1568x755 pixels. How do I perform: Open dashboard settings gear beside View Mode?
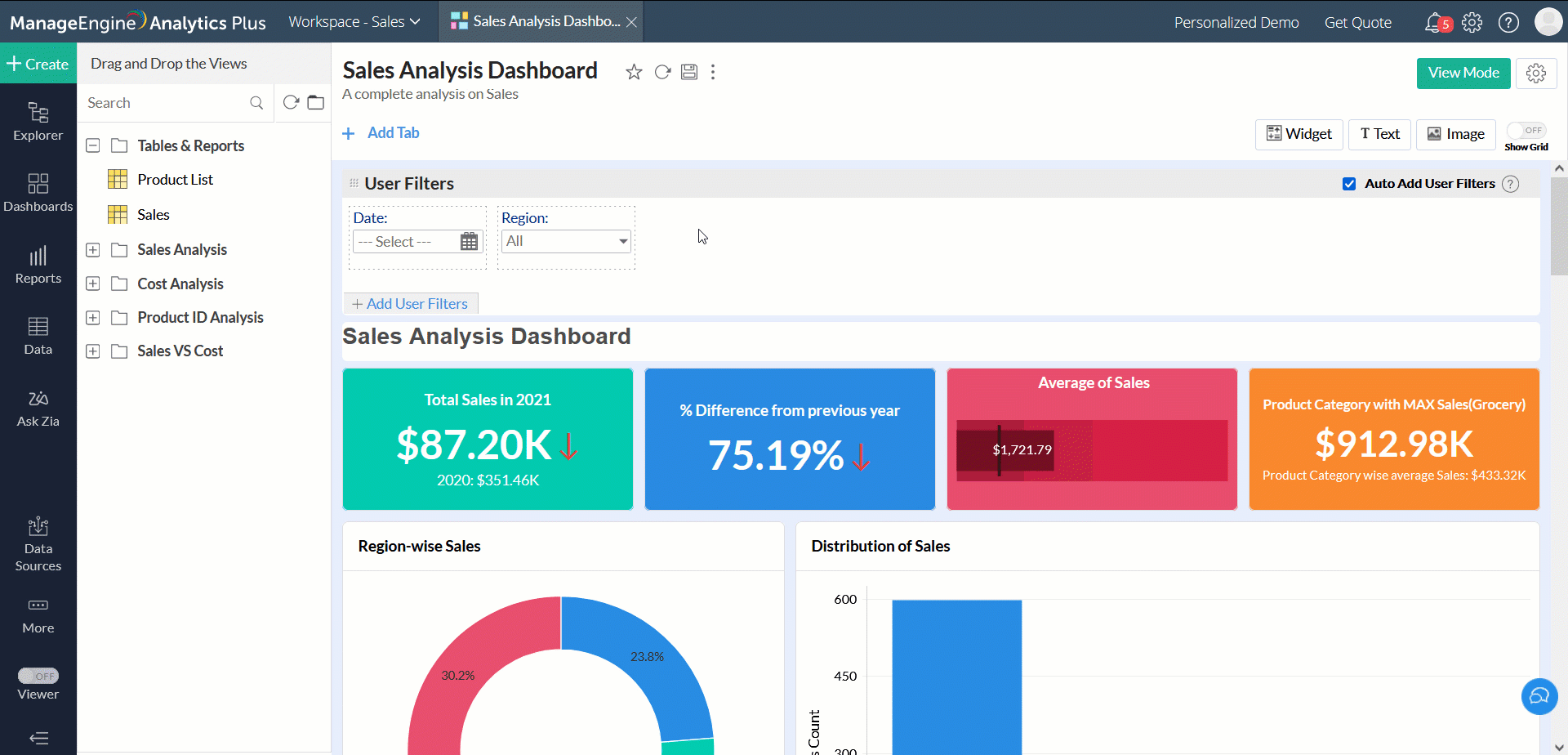coord(1536,73)
